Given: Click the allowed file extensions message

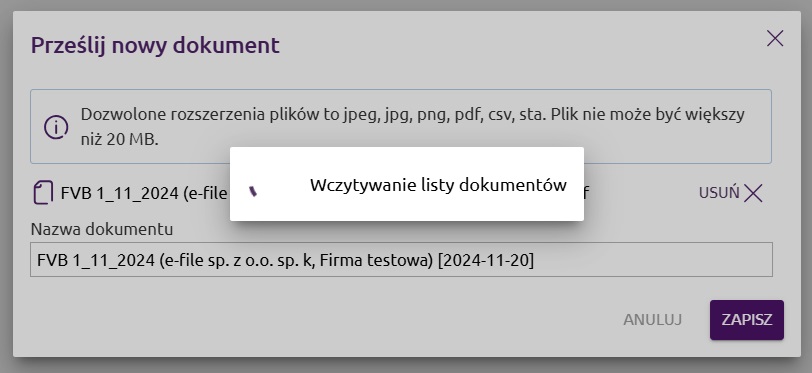Looking at the screenshot, I should [401, 127].
